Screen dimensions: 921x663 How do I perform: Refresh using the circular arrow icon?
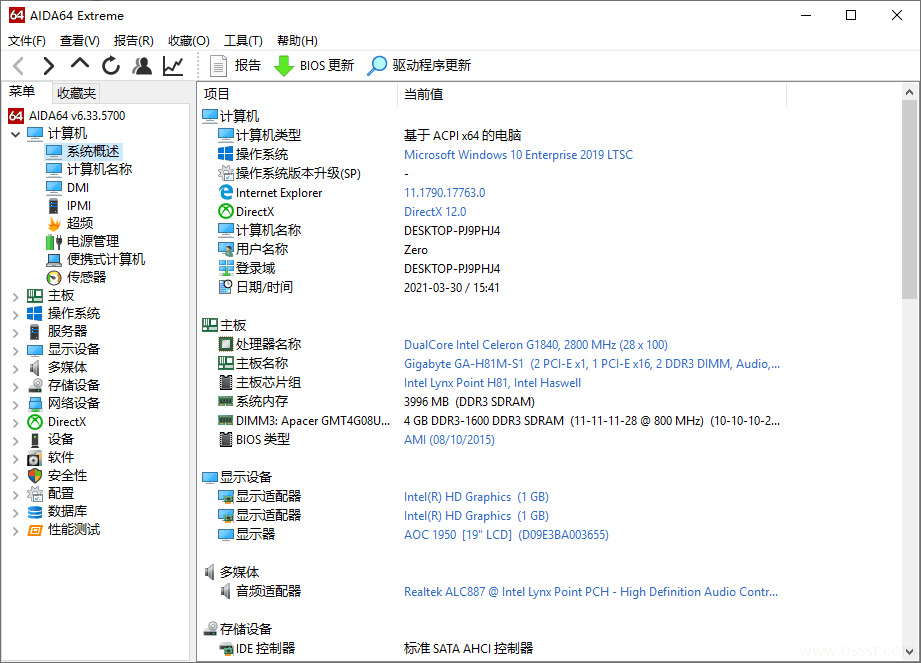click(x=111, y=65)
